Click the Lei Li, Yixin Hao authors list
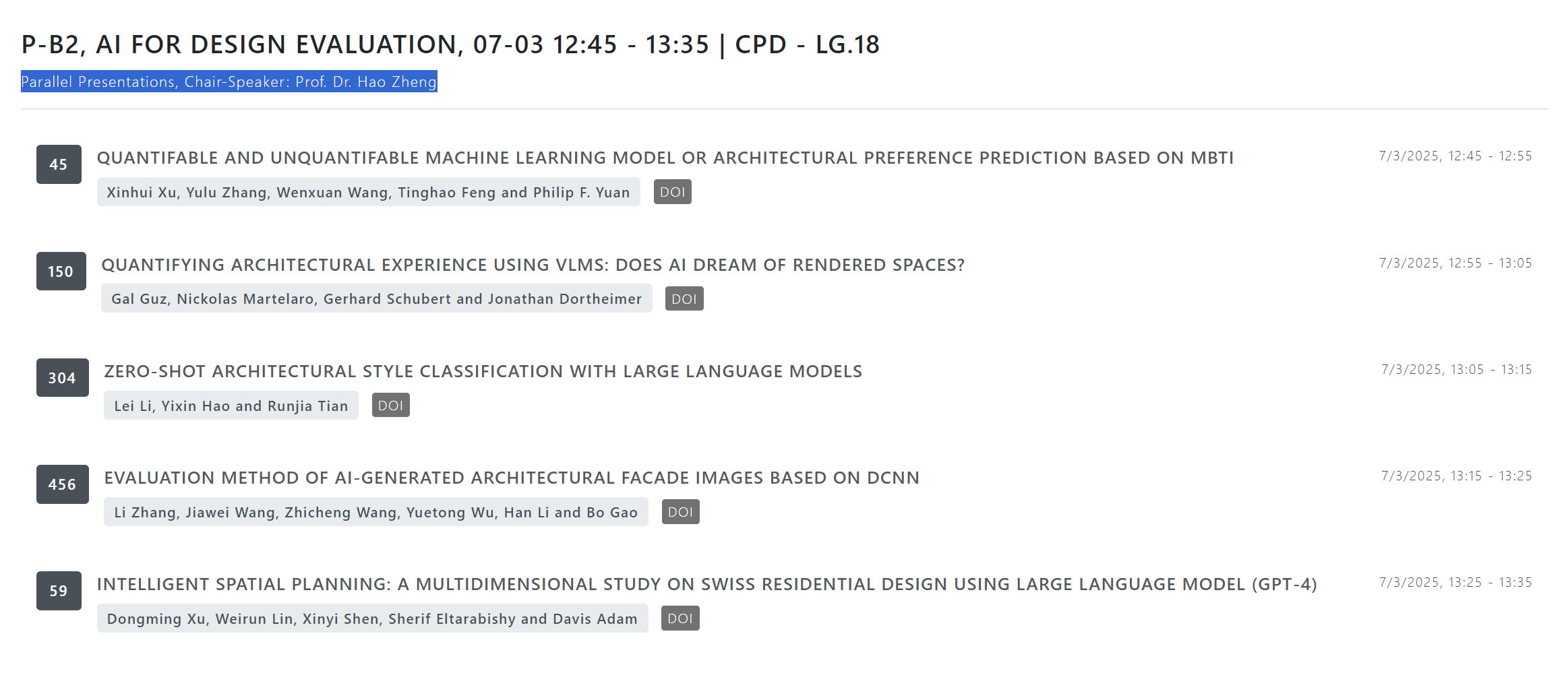Viewport: 1568px width, 673px height. point(231,406)
